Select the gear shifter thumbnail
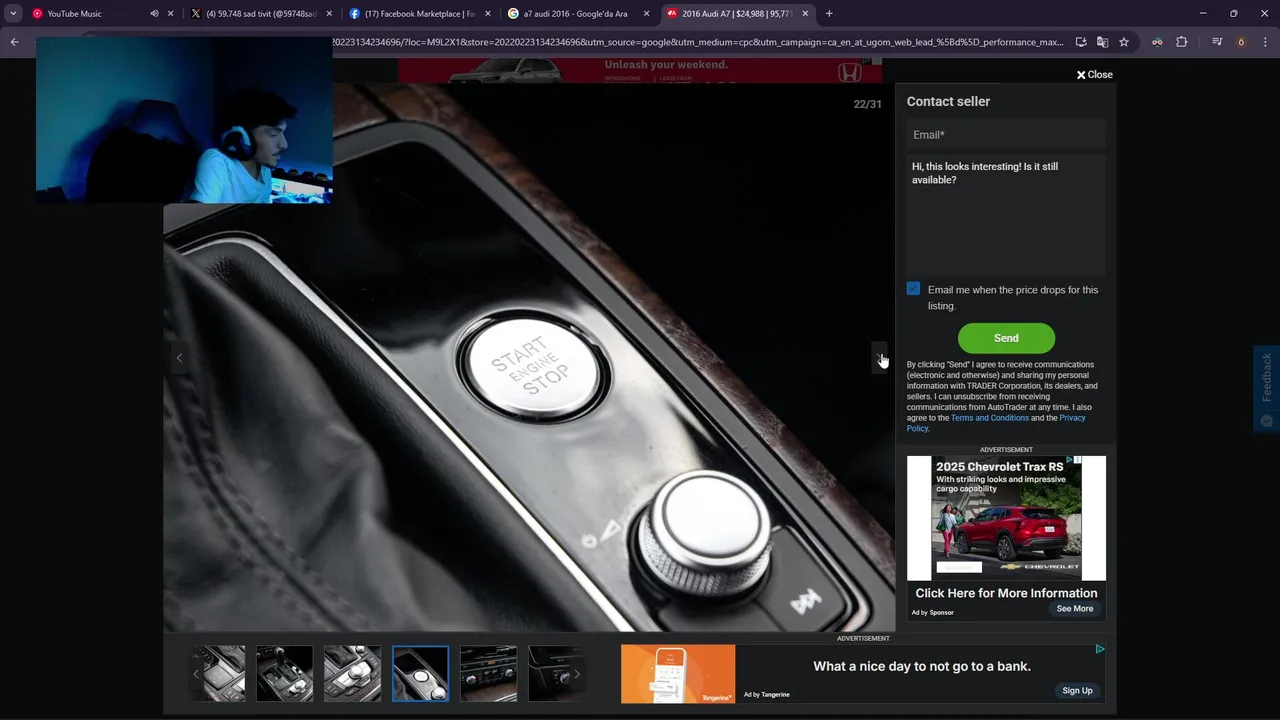 tap(284, 673)
